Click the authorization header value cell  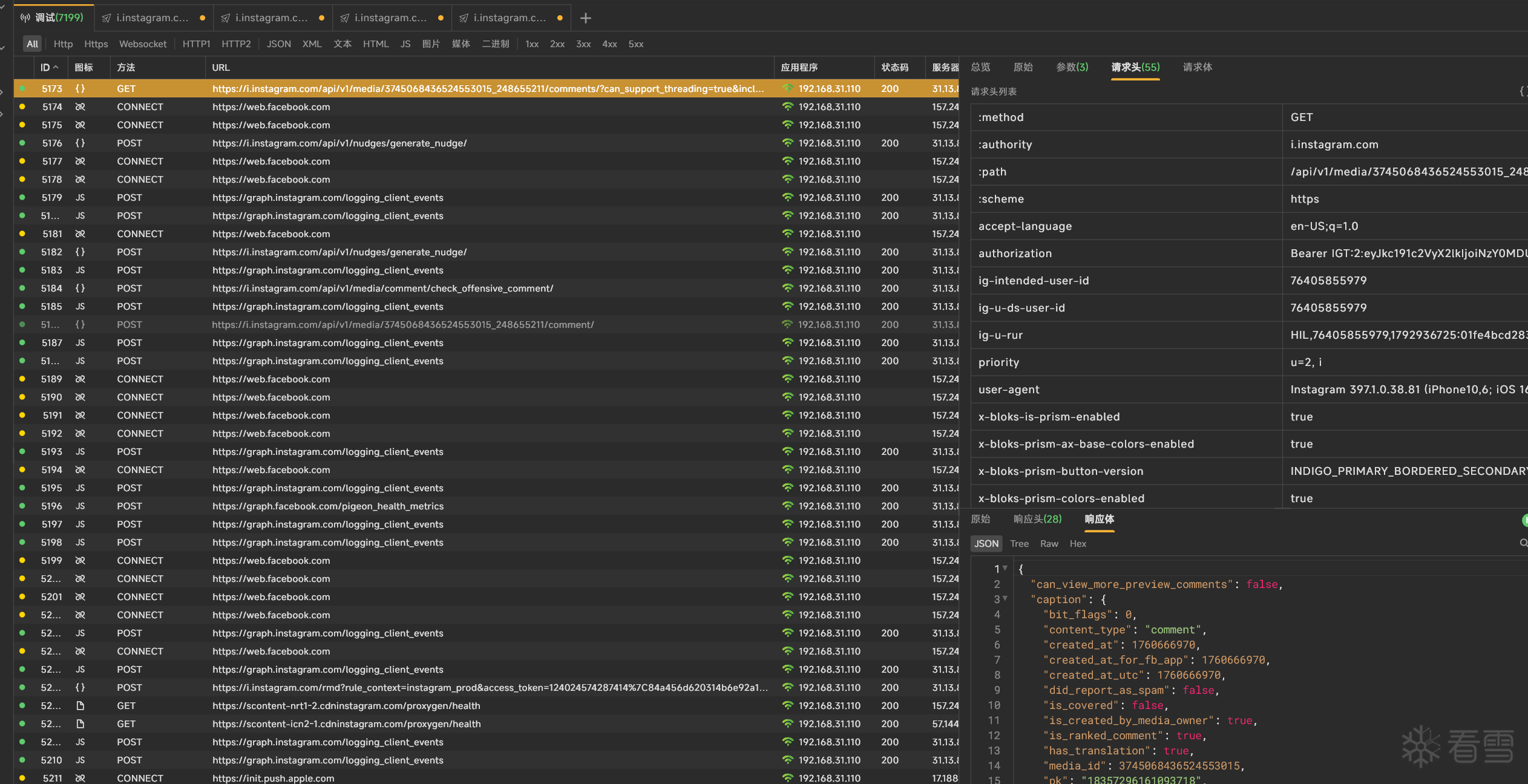point(1404,253)
